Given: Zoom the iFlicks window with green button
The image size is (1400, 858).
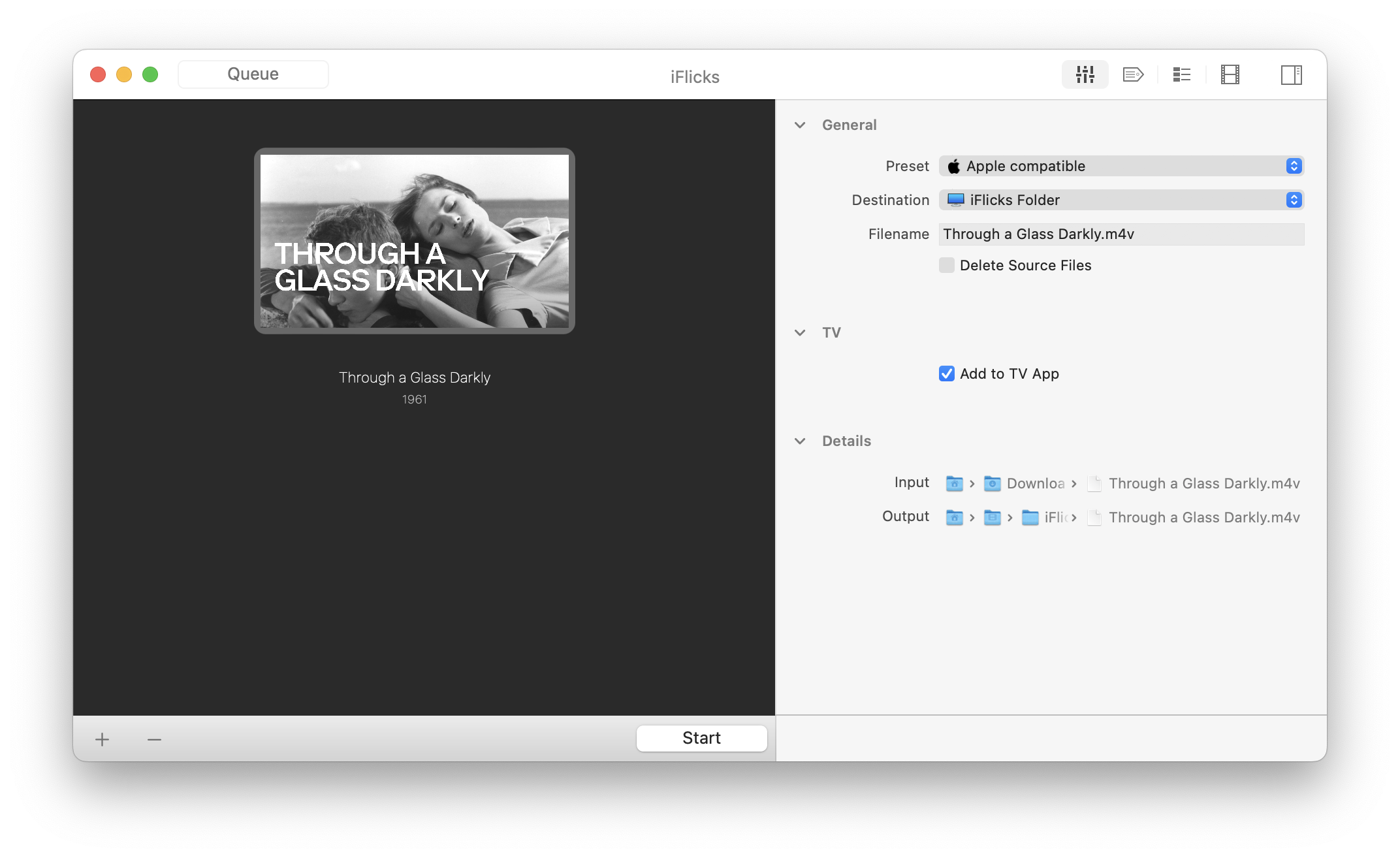Looking at the screenshot, I should tap(150, 74).
